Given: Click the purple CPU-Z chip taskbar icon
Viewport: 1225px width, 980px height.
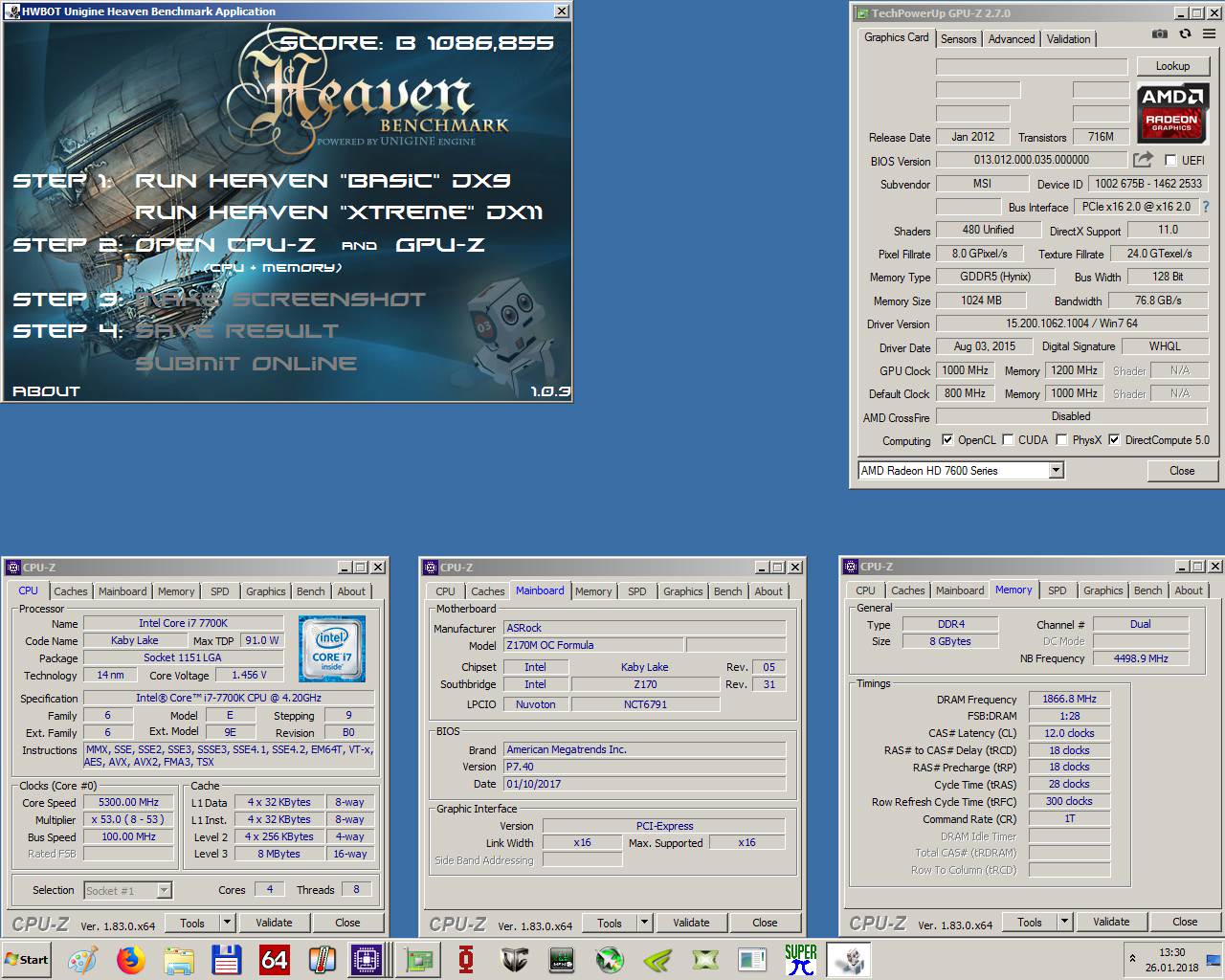Looking at the screenshot, I should [367, 959].
